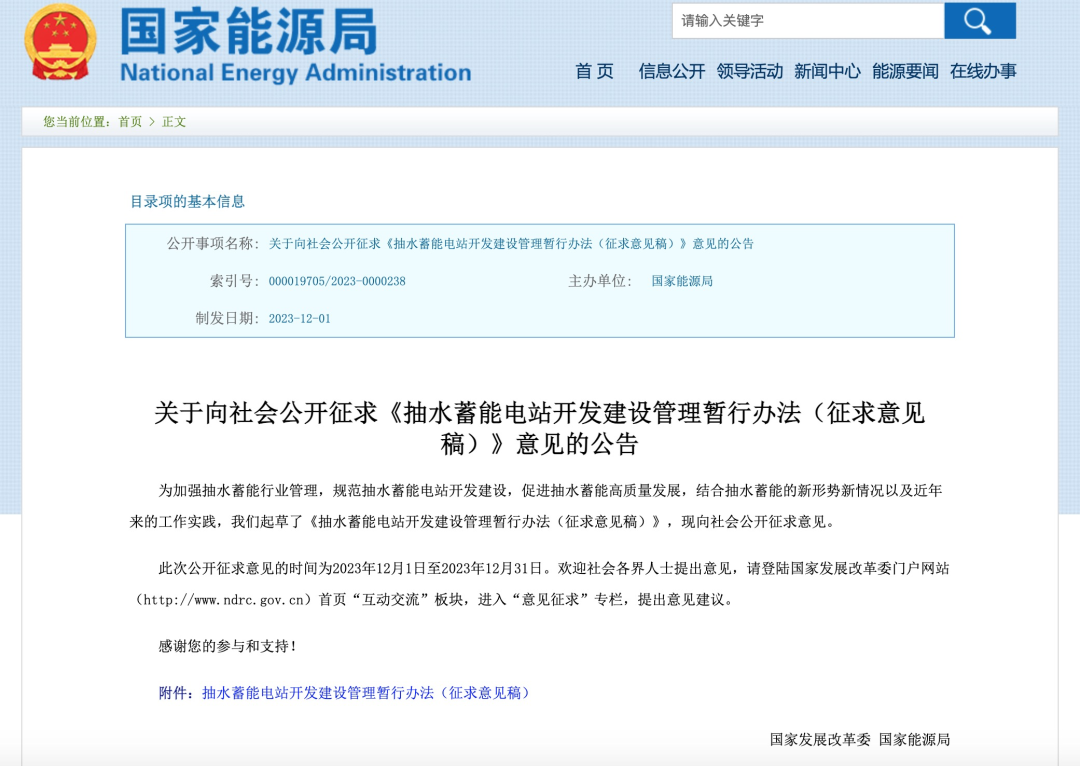Open the attachment 抽水蓄能电站开发建设管理暂行办法（征求意见稿）
This screenshot has height=766, width=1080.
click(366, 693)
